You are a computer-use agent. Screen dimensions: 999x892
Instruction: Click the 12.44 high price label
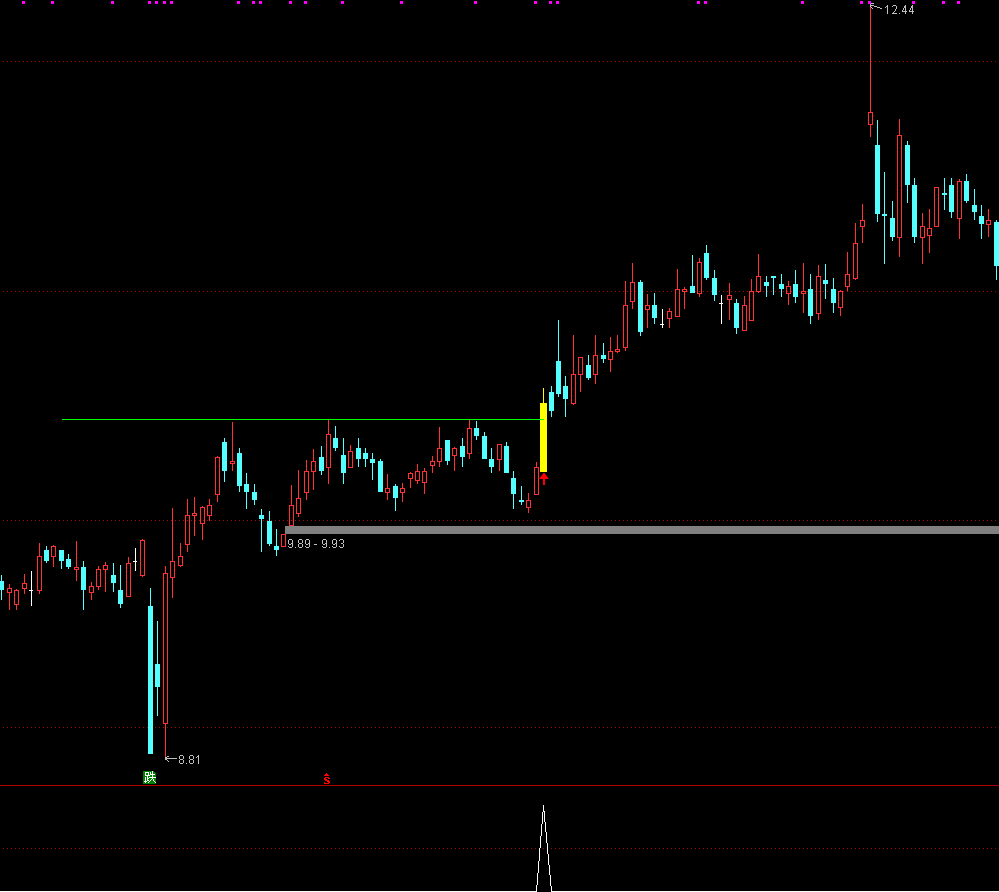coord(899,10)
